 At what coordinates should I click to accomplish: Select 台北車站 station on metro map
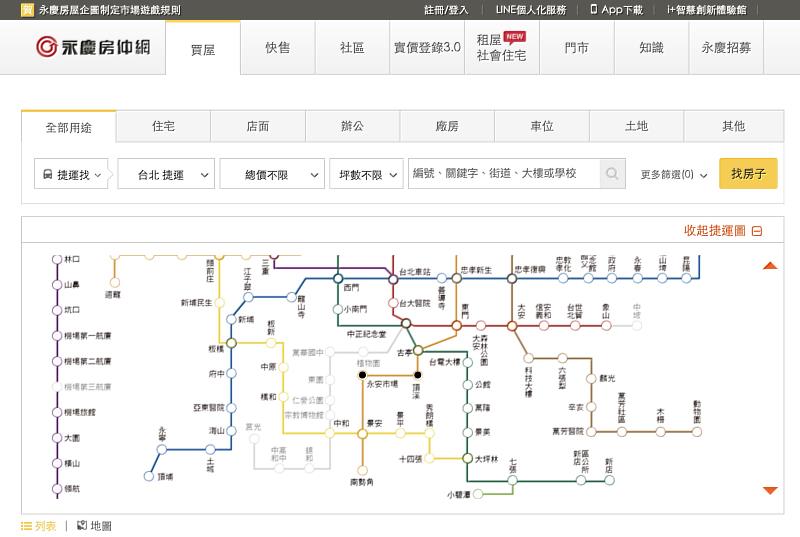point(393,279)
